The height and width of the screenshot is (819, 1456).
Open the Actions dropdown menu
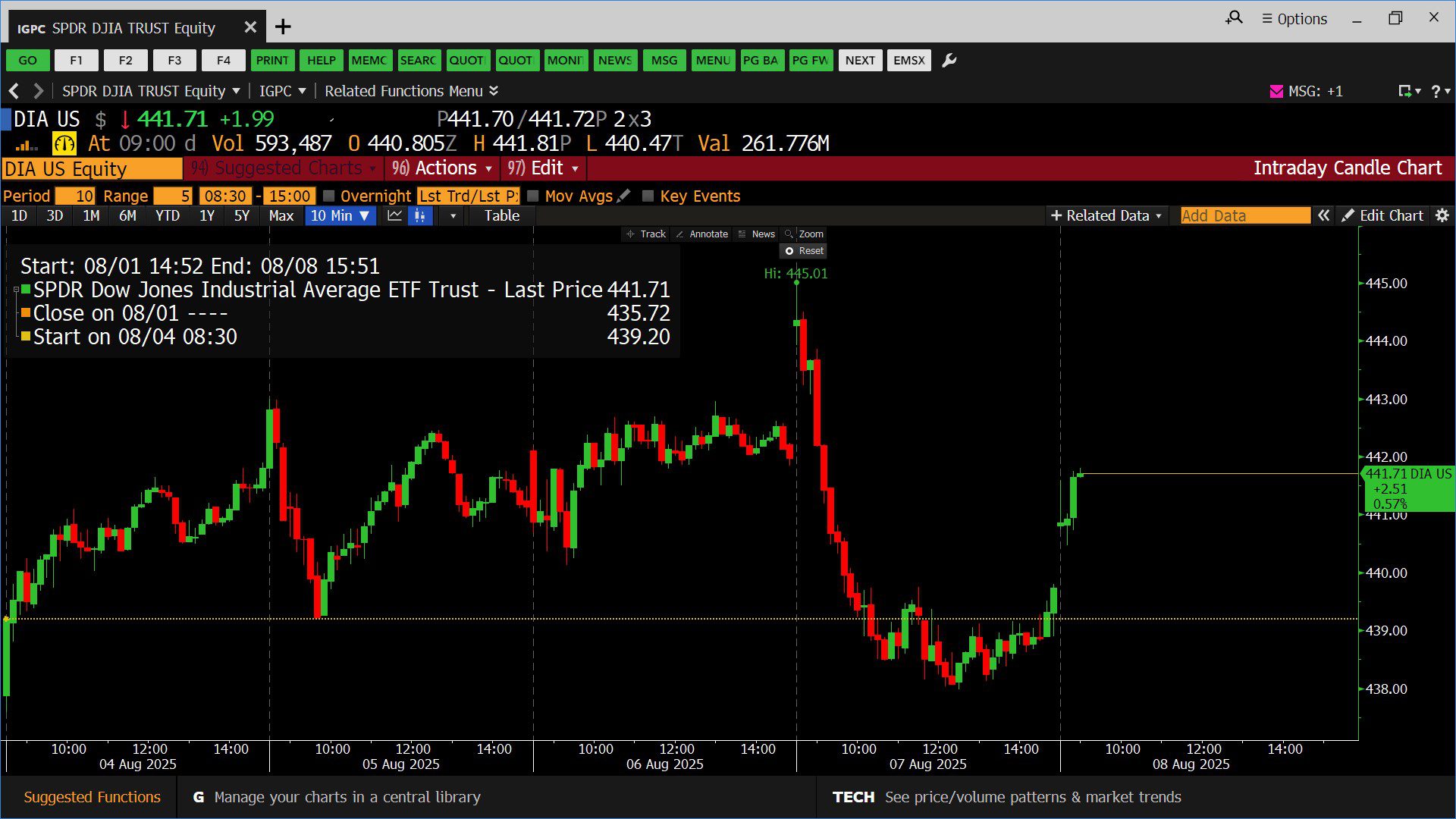pyautogui.click(x=442, y=168)
